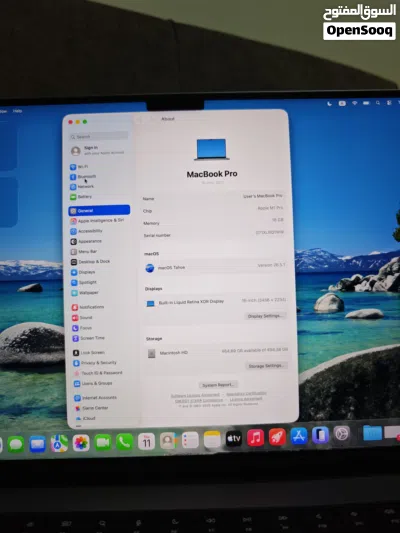Select the General sidebar item
The width and height of the screenshot is (400, 533).
pyautogui.click(x=99, y=210)
